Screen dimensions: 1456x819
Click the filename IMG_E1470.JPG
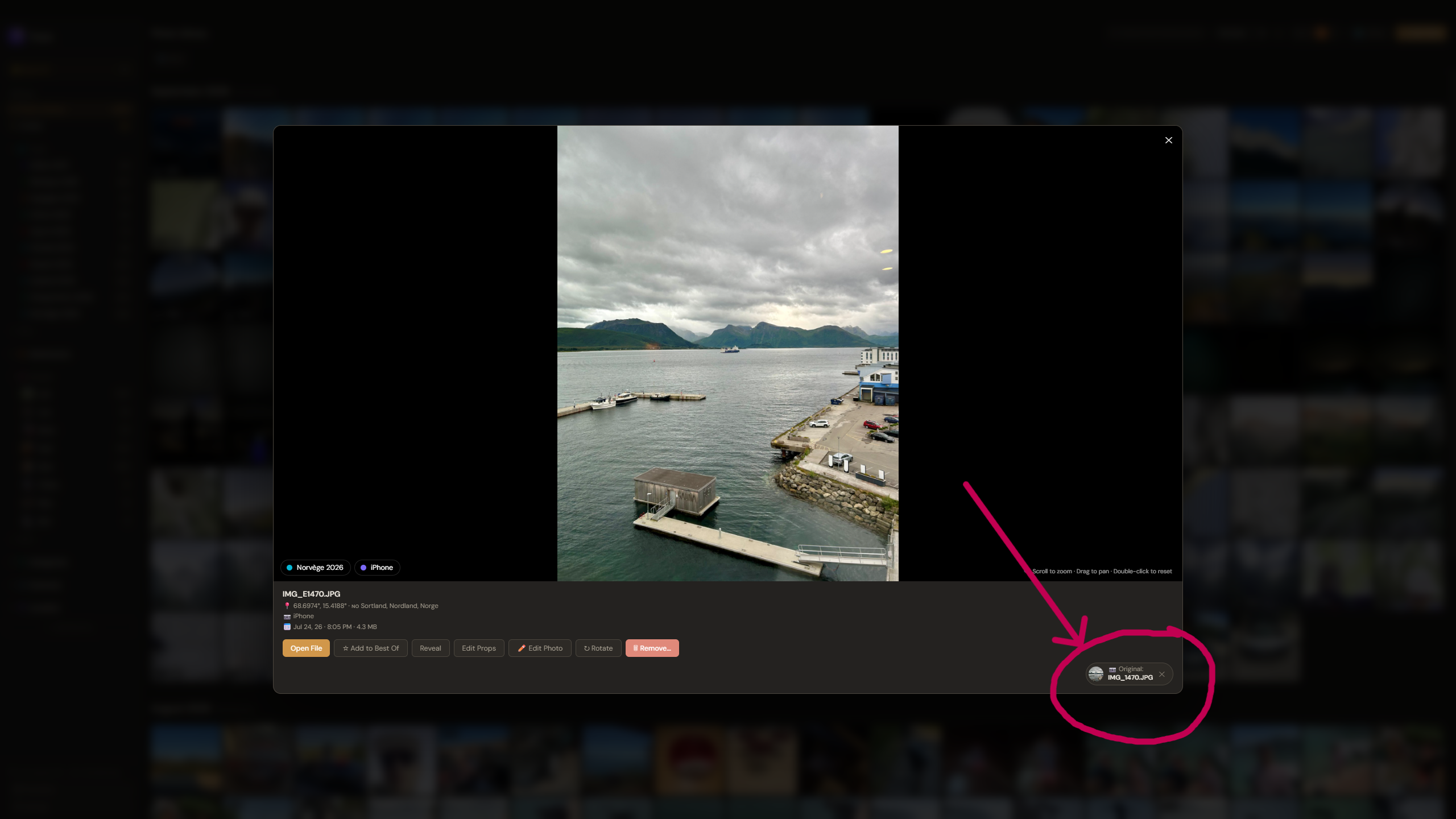tap(311, 594)
